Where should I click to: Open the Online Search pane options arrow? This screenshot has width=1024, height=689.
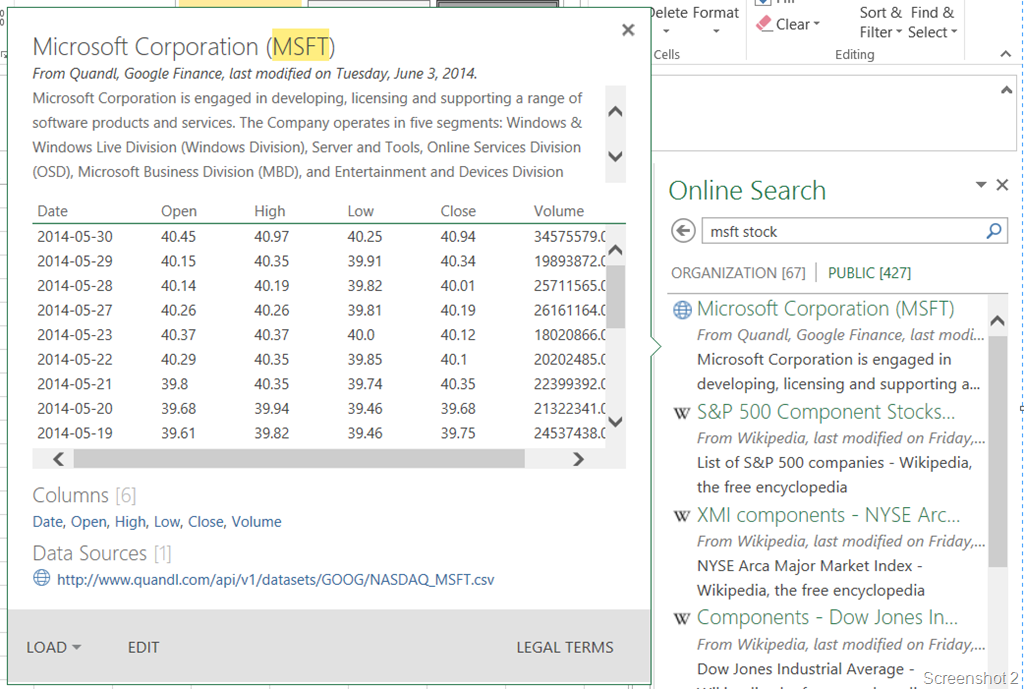coord(981,185)
